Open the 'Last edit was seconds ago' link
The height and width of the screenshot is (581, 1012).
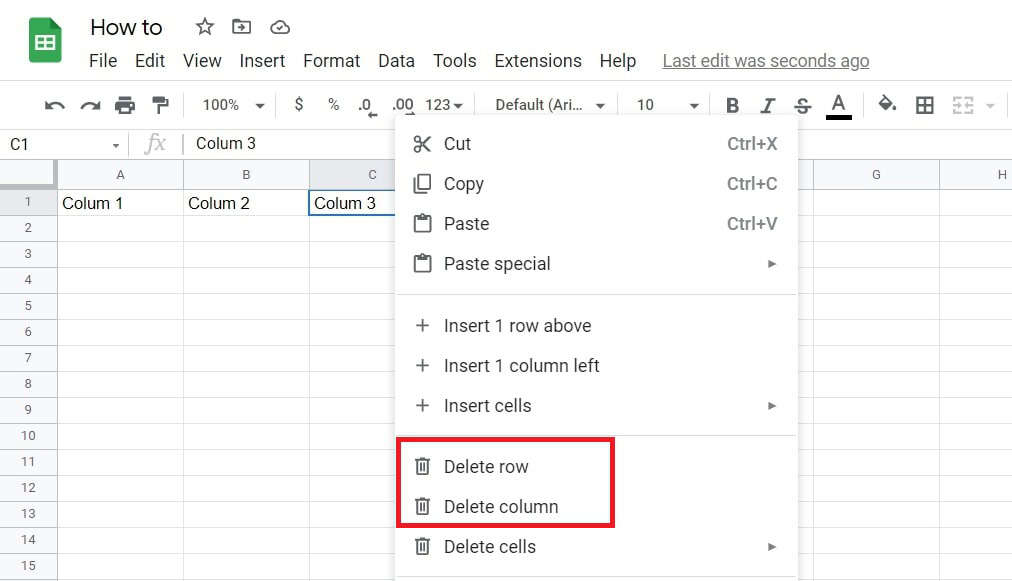point(765,61)
